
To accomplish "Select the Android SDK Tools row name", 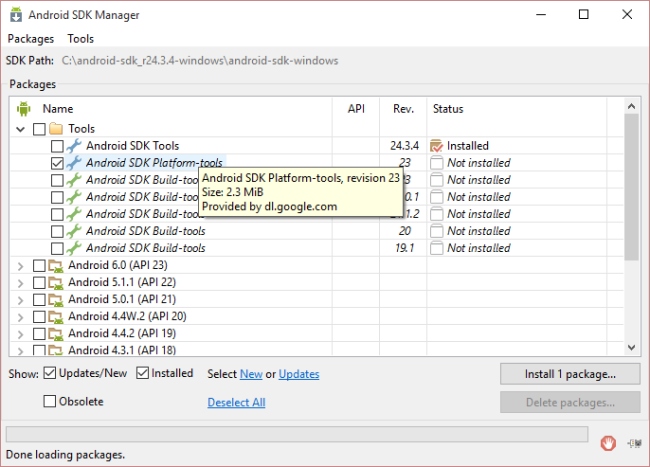I will (x=133, y=146).
